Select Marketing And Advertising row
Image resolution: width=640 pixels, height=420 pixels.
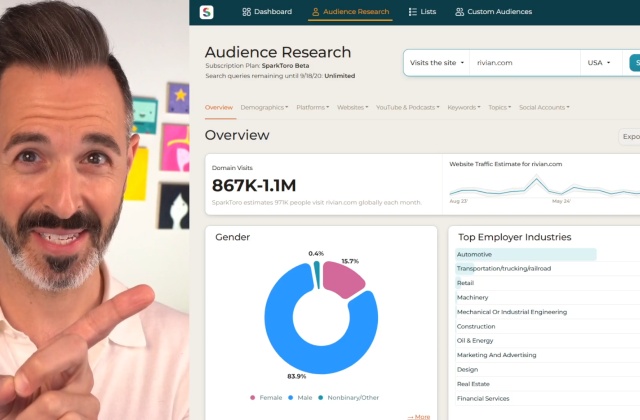pos(547,355)
